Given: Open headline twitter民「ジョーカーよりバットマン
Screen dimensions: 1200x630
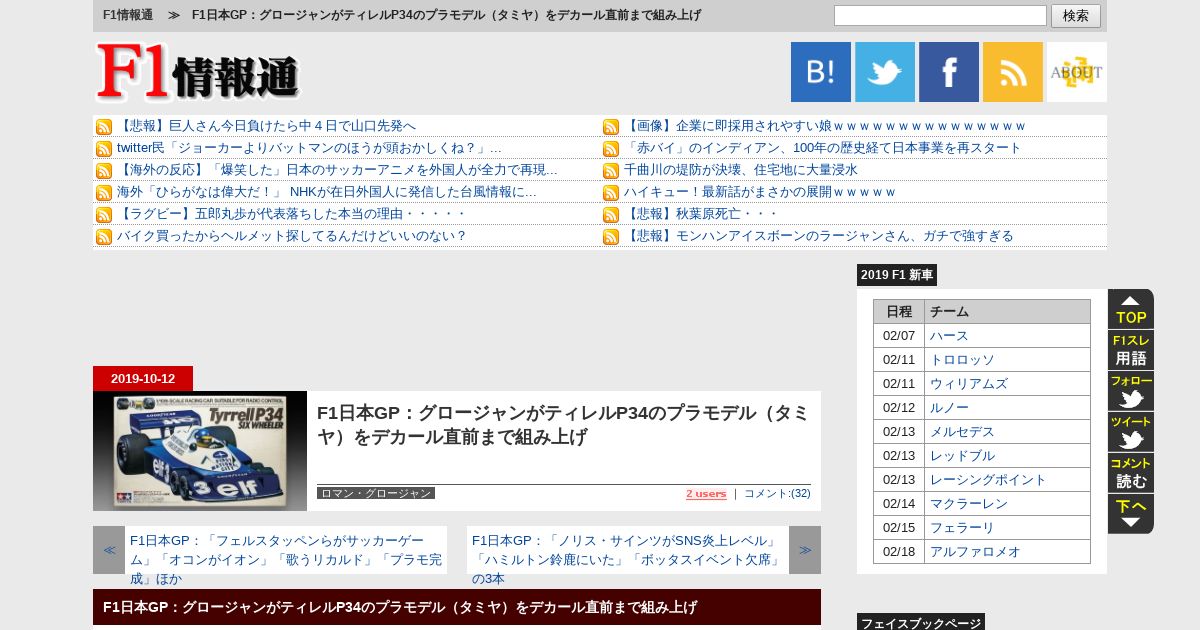Looking at the screenshot, I should click(x=310, y=148).
